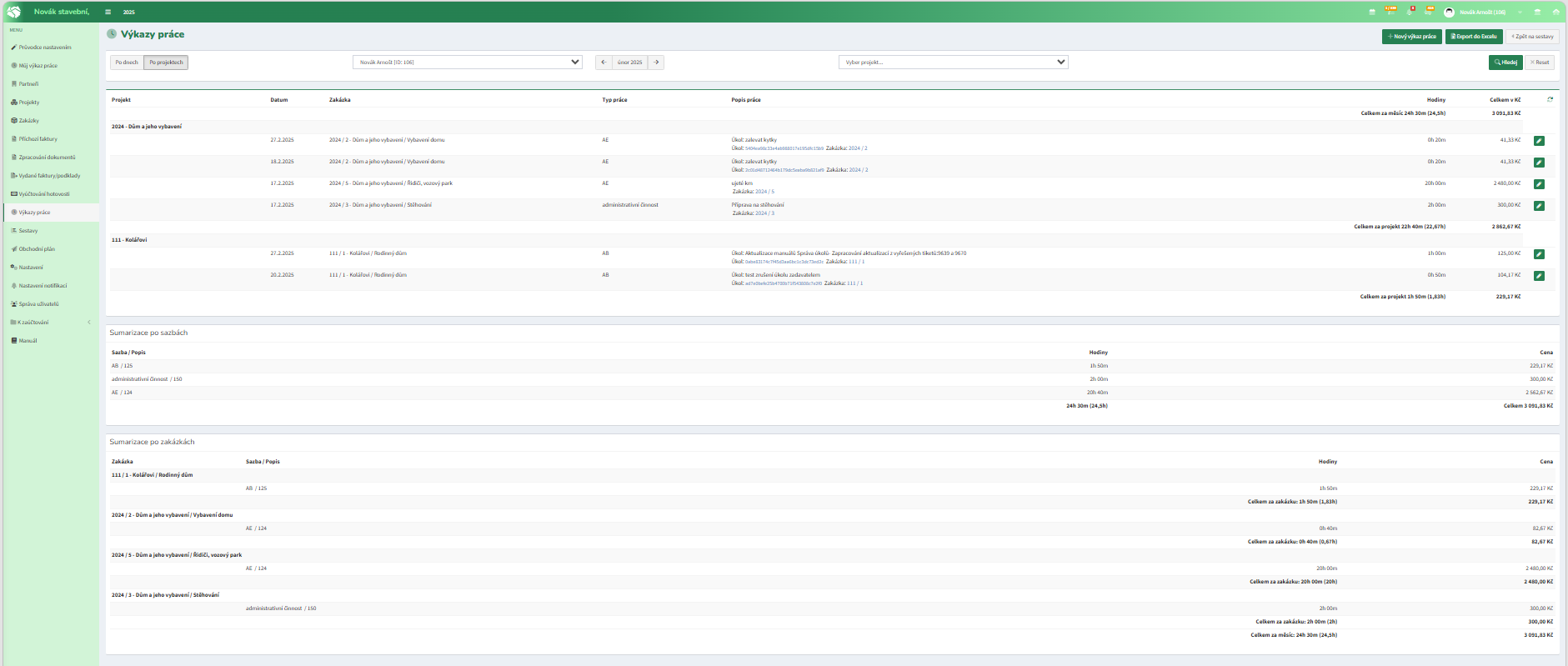Open Sestavy in the sidebar
The height and width of the screenshot is (666, 1568).
click(51, 231)
